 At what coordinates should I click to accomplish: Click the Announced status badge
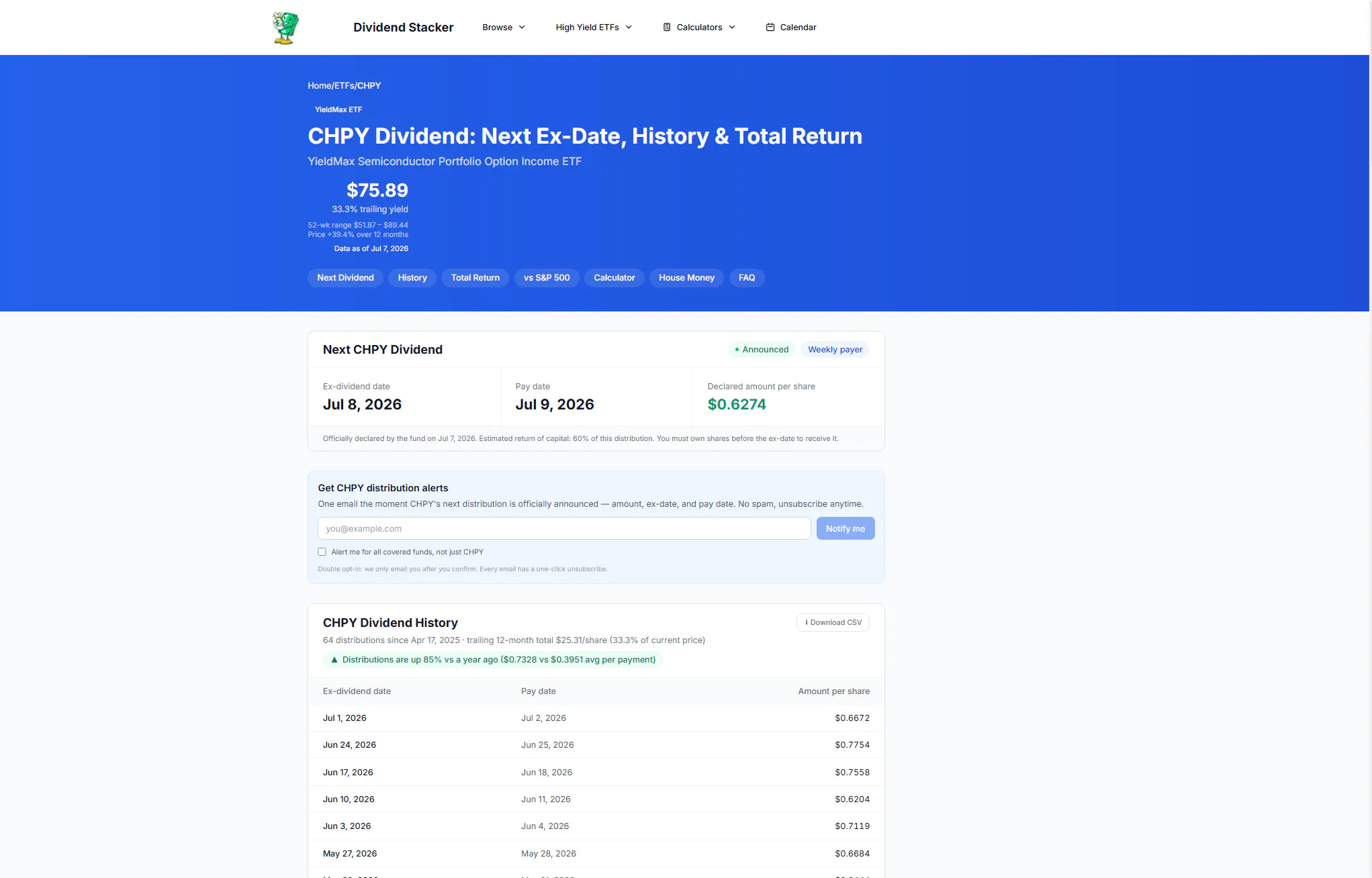point(762,350)
